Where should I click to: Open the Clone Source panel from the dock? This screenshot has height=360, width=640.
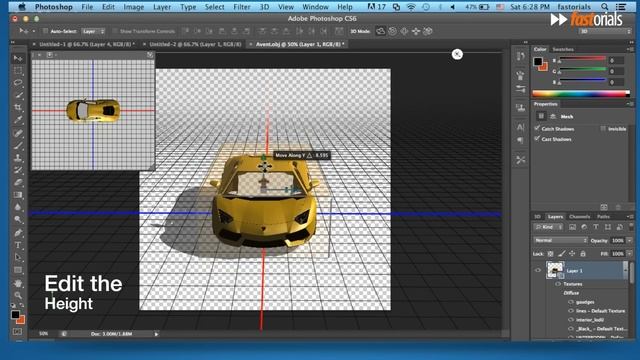pos(520,108)
